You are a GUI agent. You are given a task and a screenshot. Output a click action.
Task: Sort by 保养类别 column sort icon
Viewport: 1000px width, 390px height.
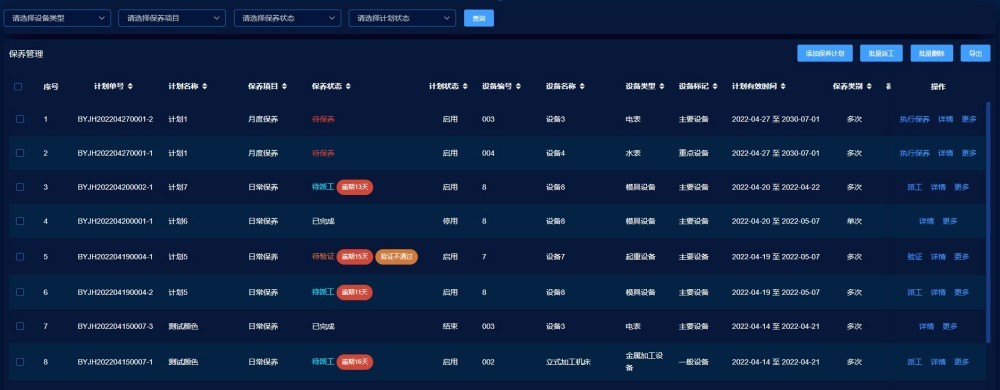click(x=869, y=87)
